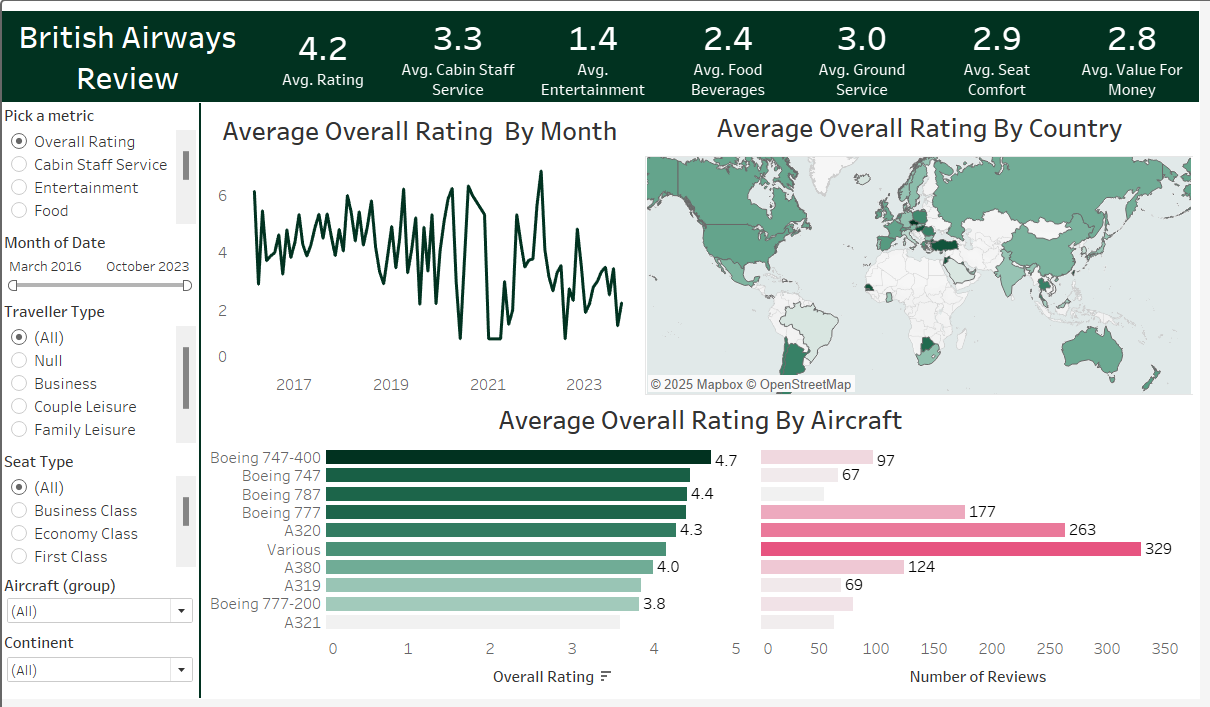Screen dimensions: 1210x707
Task: Click the March 2016 date label
Action: point(46,266)
